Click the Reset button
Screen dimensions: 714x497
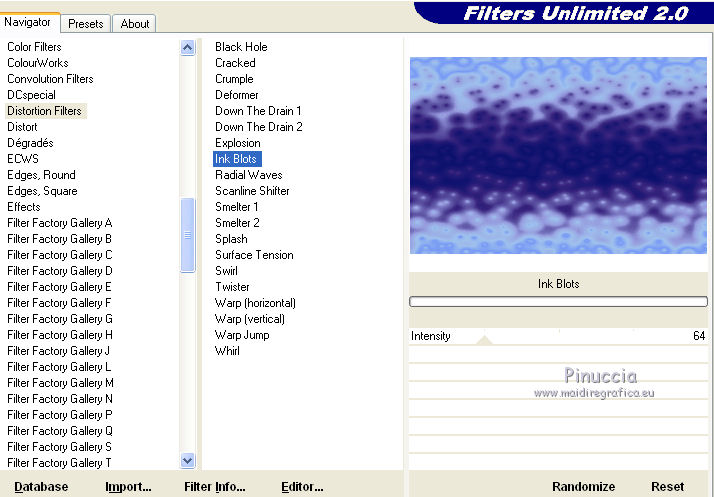667,487
